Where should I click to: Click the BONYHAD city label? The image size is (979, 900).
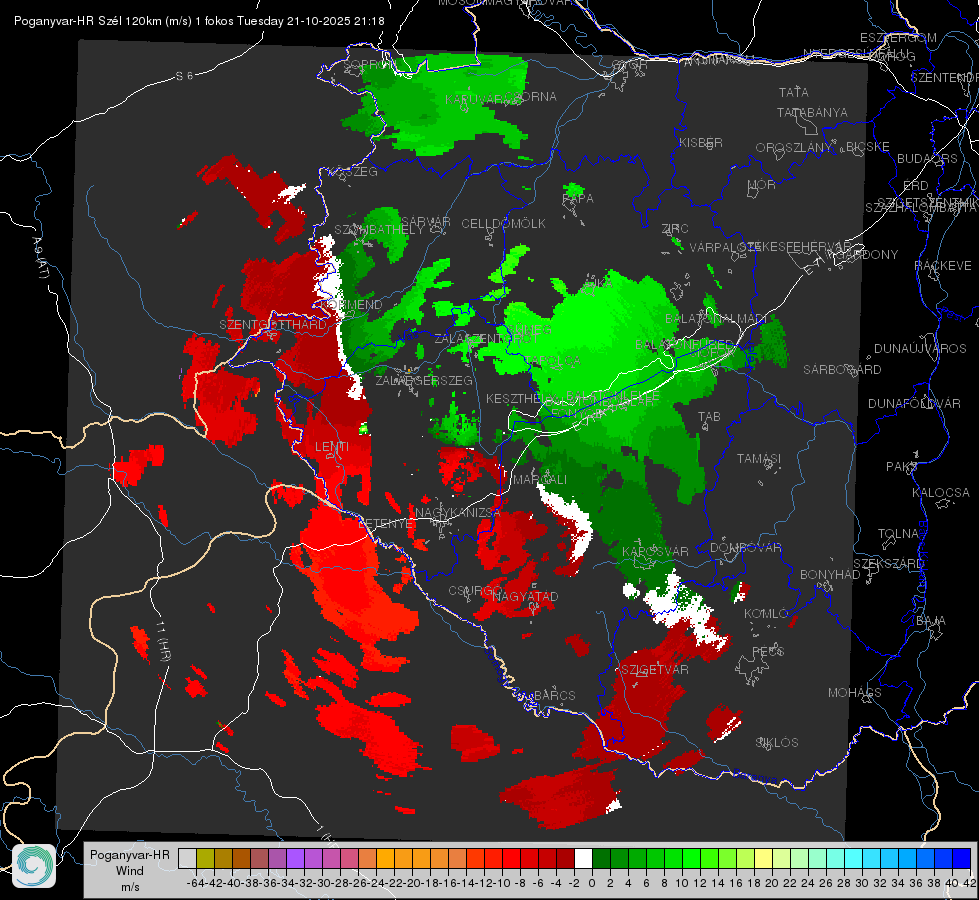(830, 575)
